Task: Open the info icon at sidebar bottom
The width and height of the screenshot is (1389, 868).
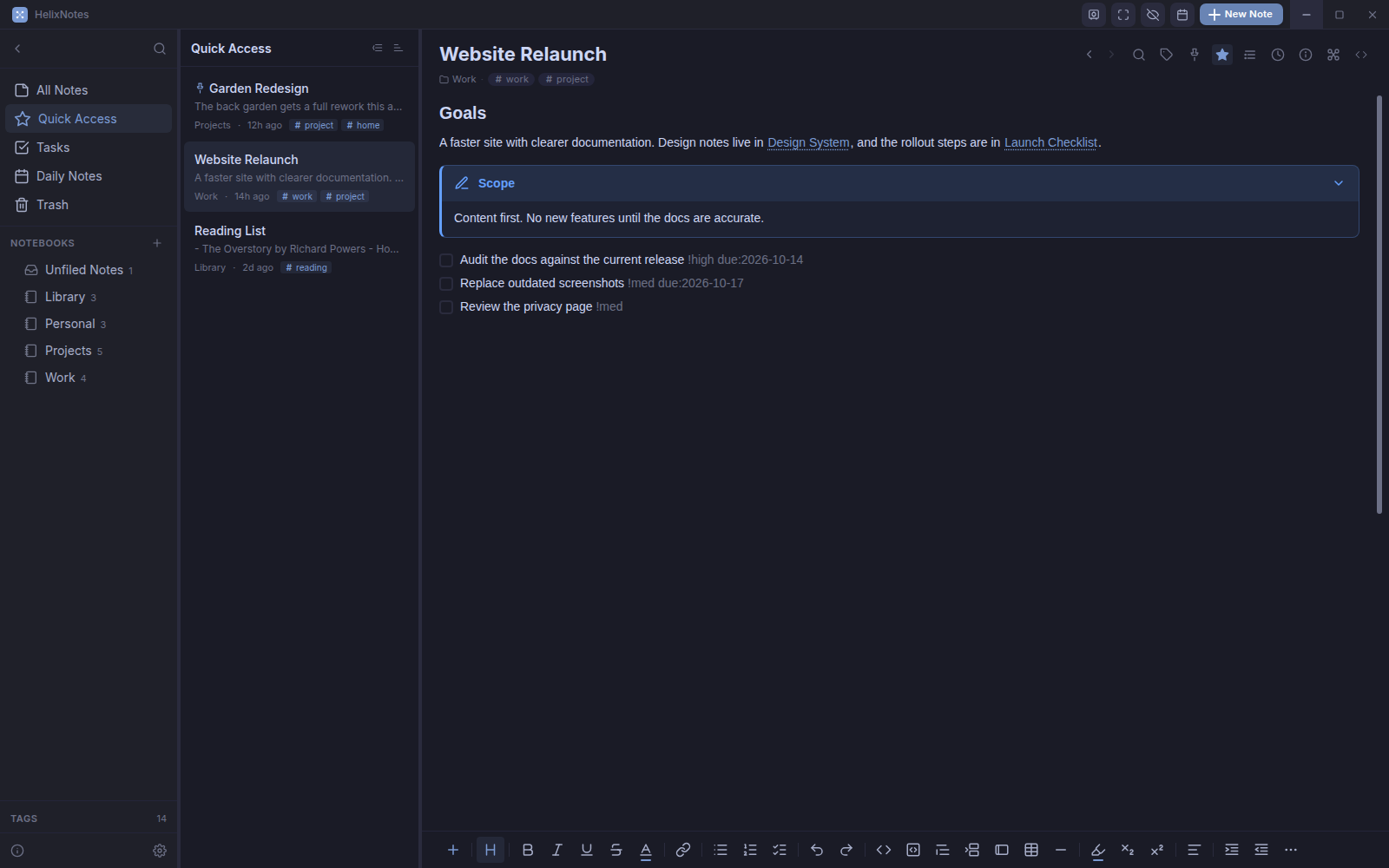Action: (17, 851)
